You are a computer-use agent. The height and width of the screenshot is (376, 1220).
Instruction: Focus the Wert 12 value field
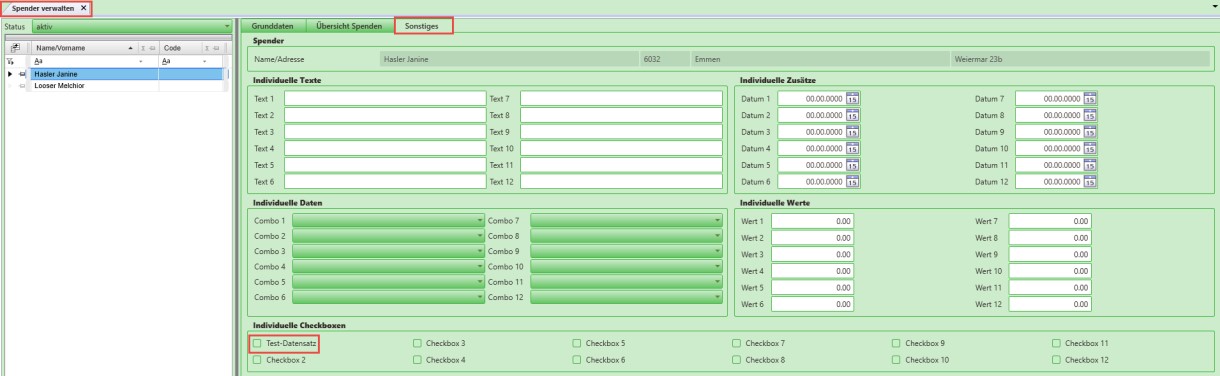pyautogui.click(x=1050, y=303)
